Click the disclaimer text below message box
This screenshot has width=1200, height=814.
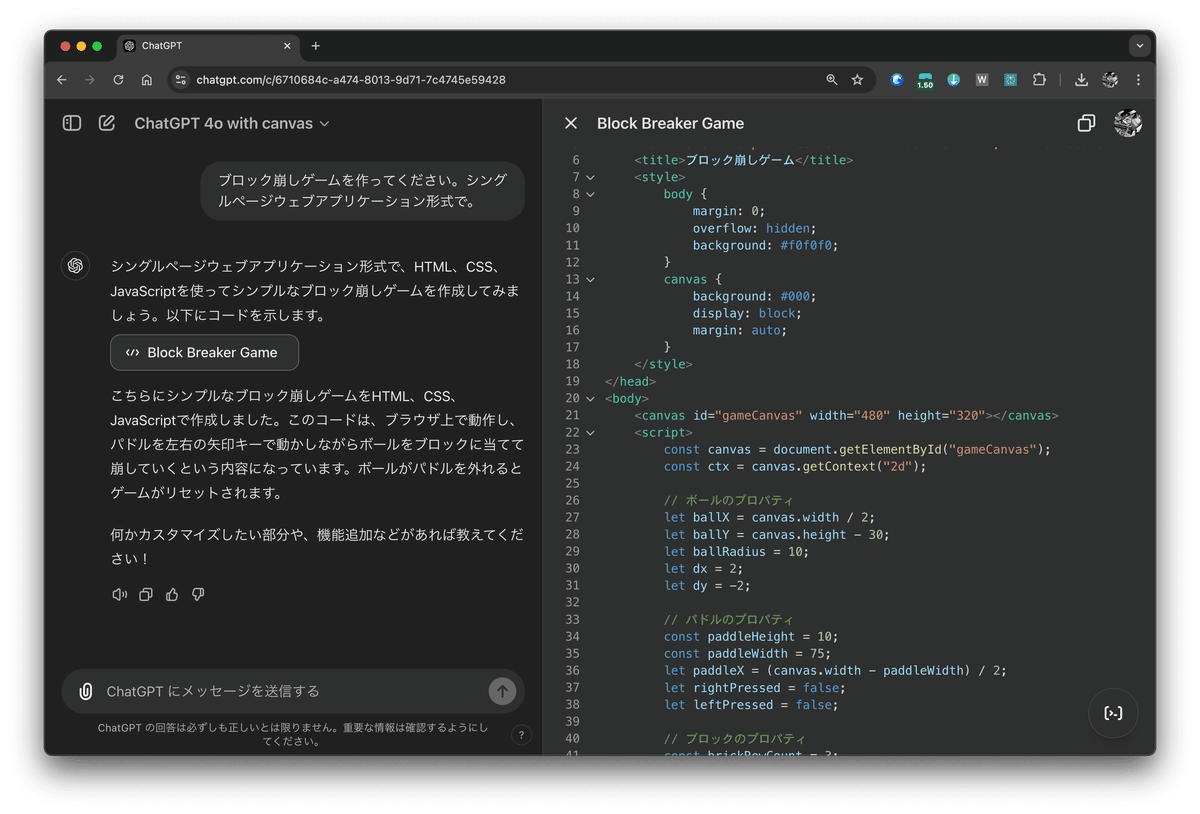click(x=293, y=735)
